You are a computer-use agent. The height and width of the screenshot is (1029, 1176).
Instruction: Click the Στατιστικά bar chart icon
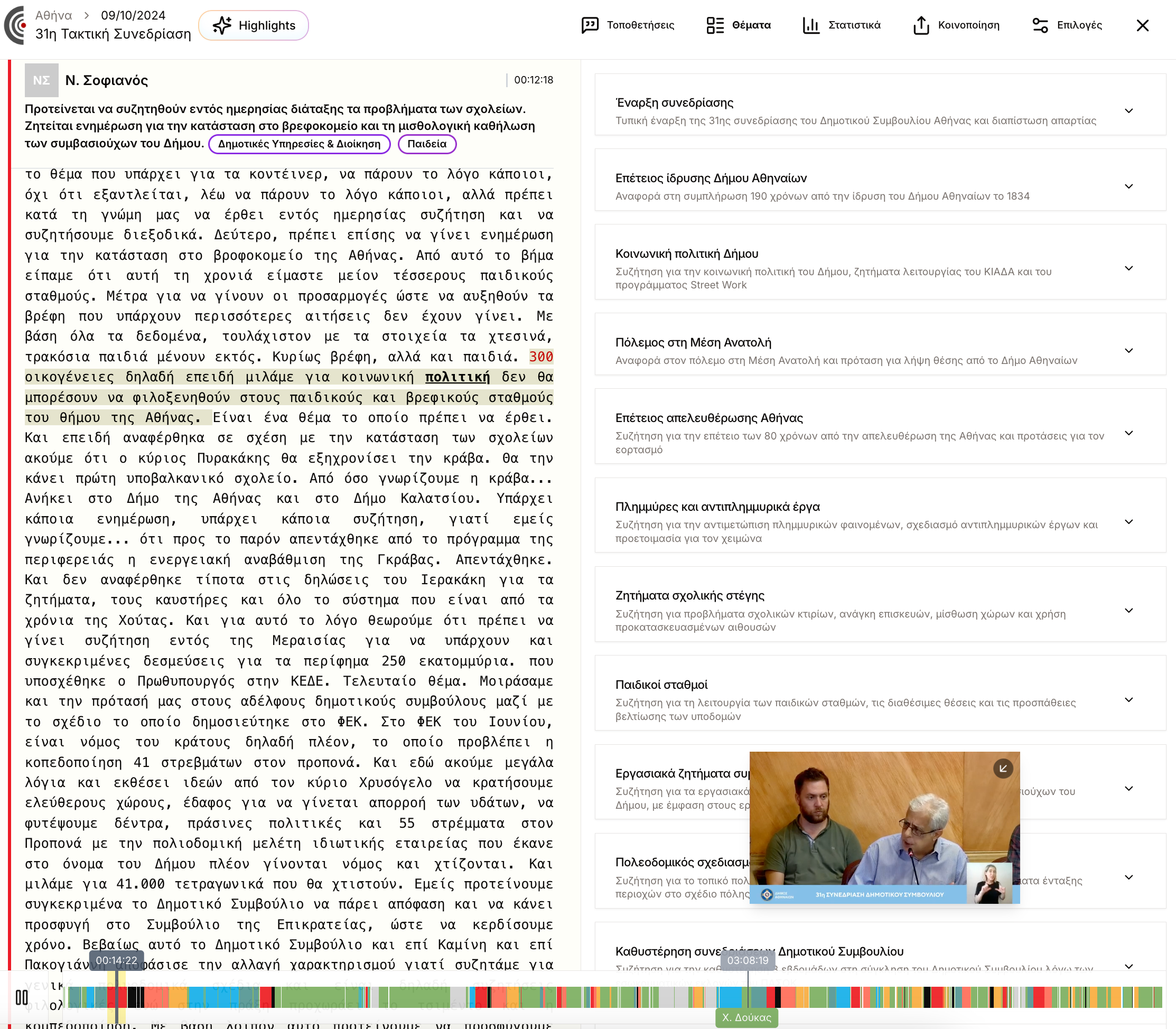coord(811,25)
